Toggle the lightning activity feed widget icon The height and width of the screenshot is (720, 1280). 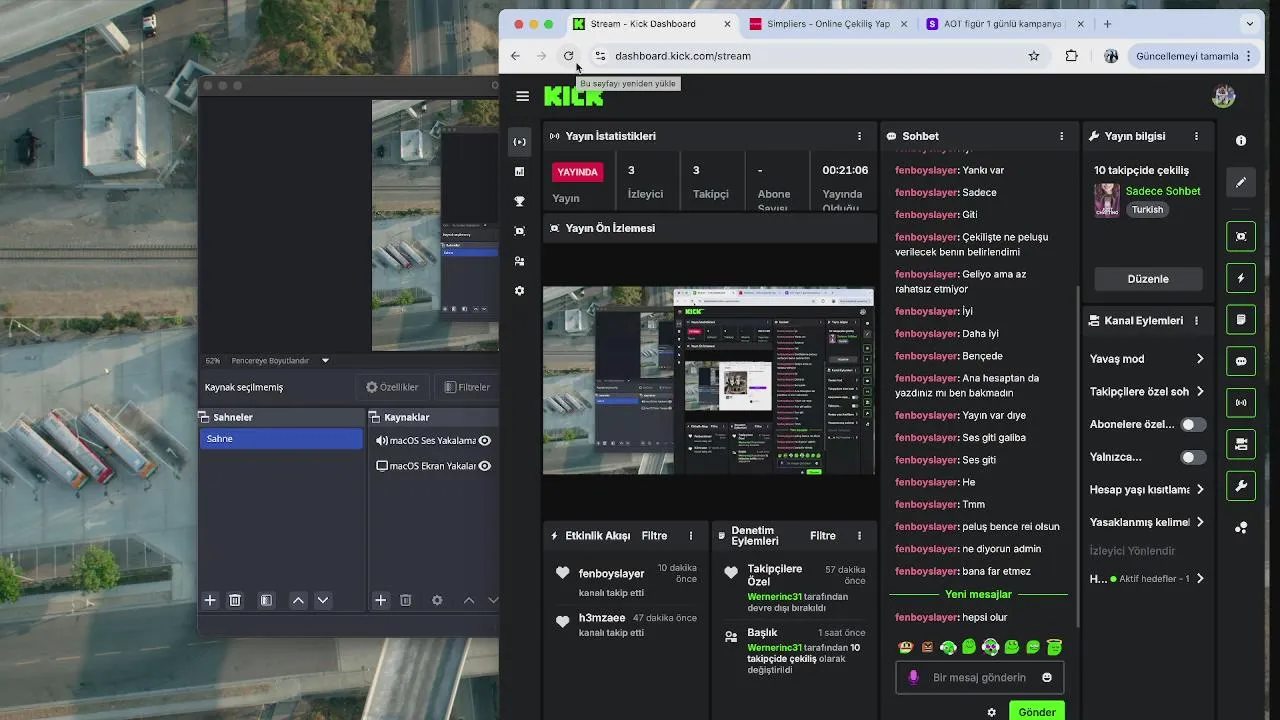[x=1241, y=278]
